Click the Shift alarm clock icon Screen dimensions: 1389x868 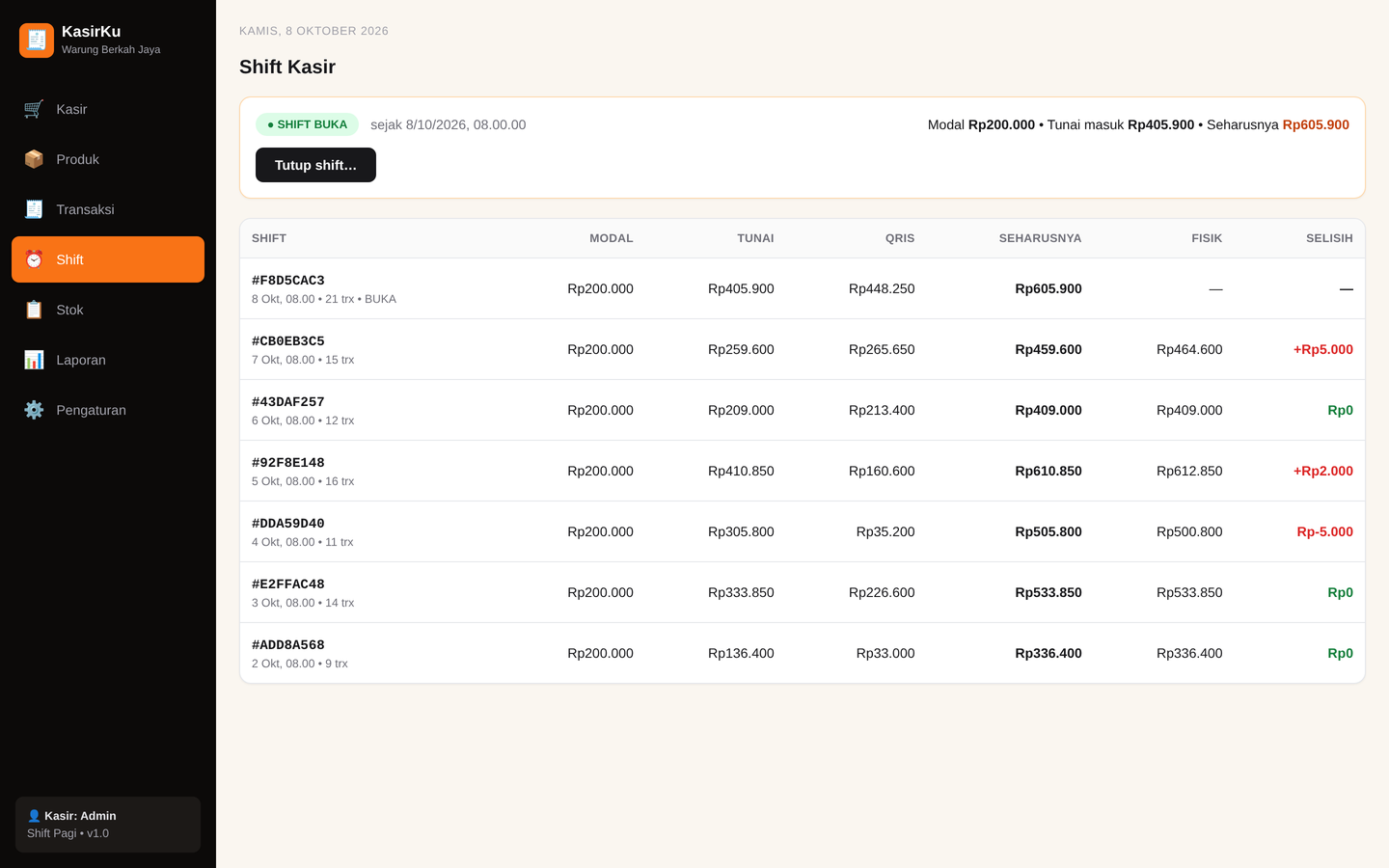(x=34, y=259)
